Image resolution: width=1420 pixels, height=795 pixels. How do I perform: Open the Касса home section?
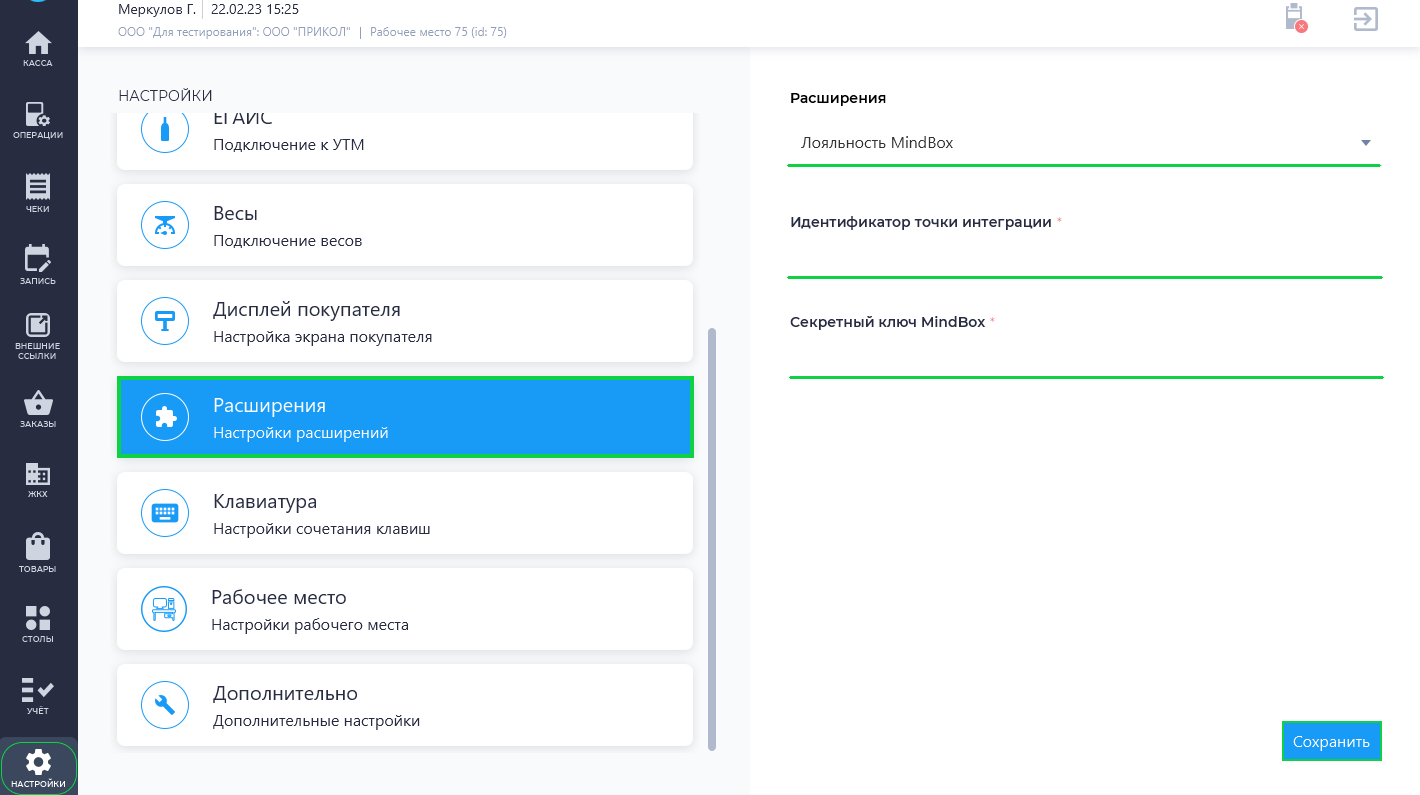(38, 50)
